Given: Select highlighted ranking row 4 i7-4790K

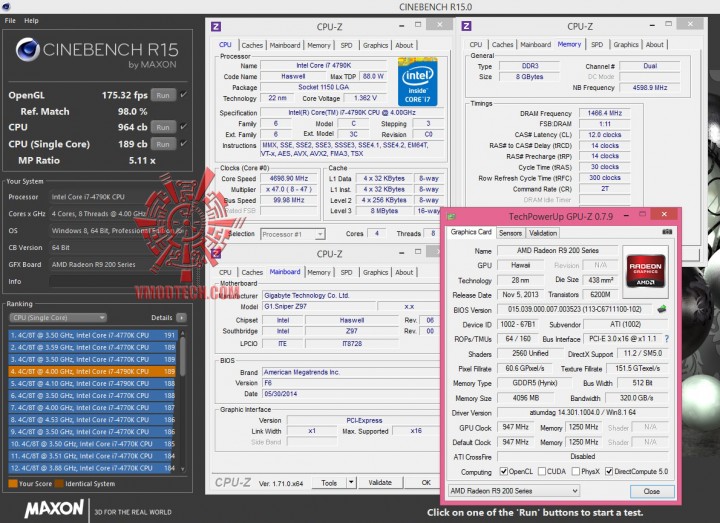Looking at the screenshot, I should (92, 371).
